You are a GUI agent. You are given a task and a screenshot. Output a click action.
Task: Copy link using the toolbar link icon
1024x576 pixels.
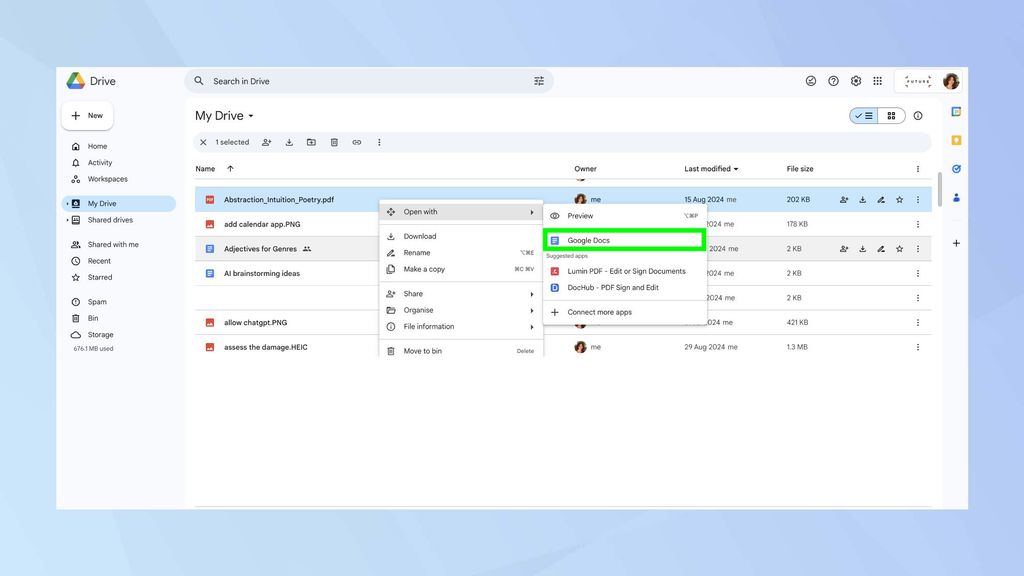[357, 142]
